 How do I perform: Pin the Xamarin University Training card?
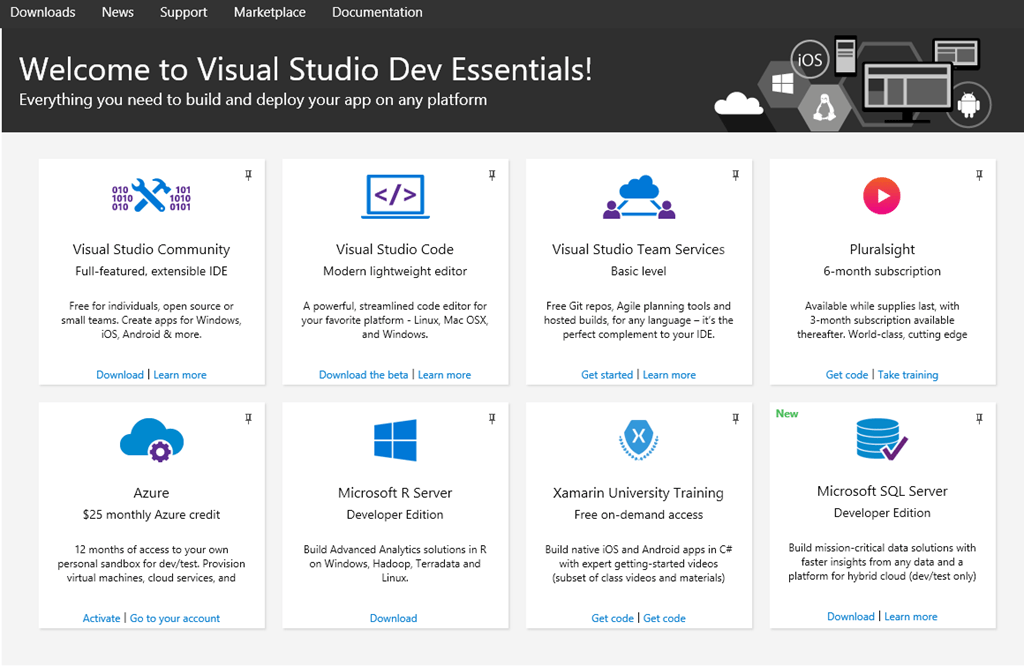coord(735,419)
